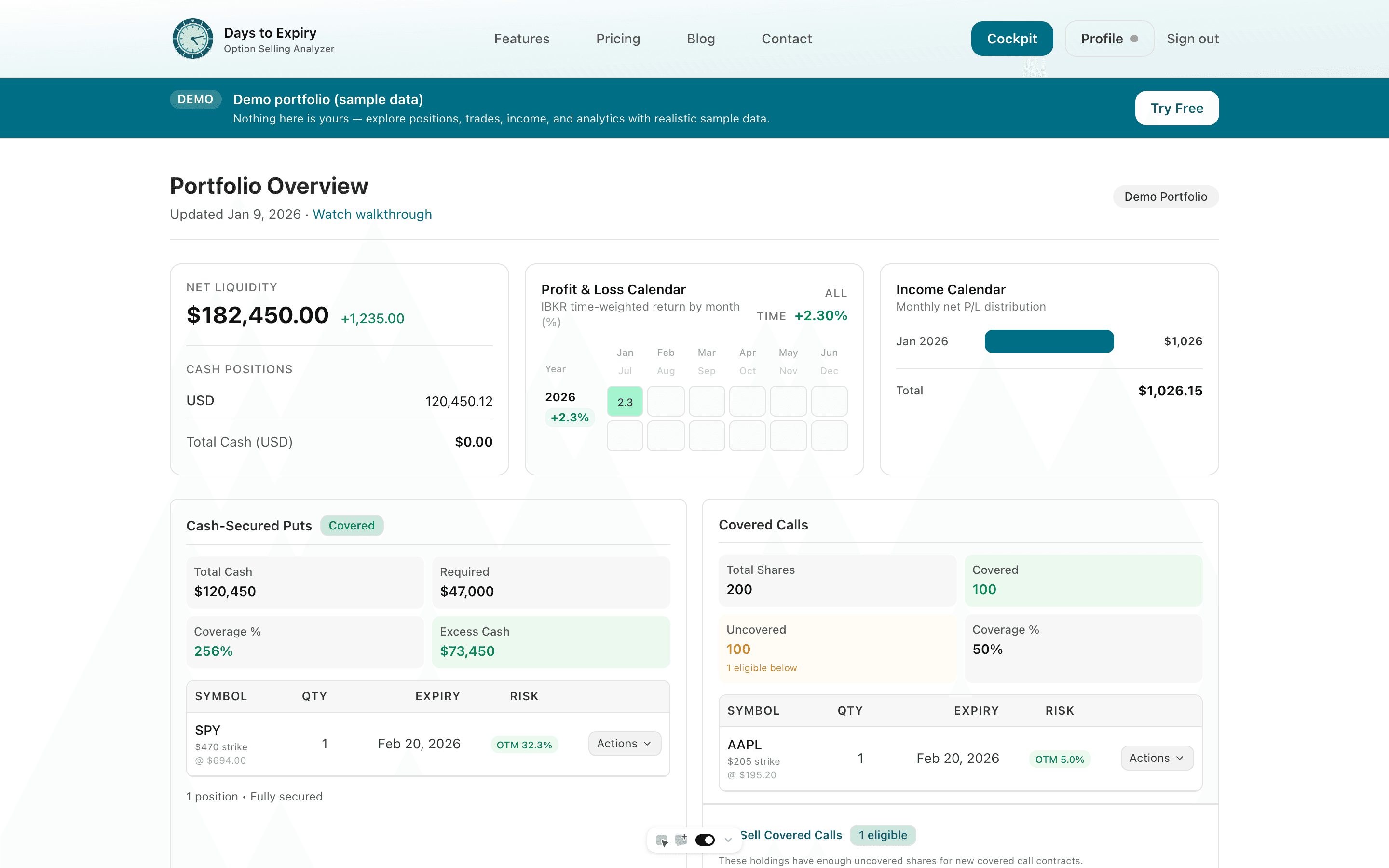
Task: Click the OTM 5.0% risk badge for AAPL
Action: 1059,759
